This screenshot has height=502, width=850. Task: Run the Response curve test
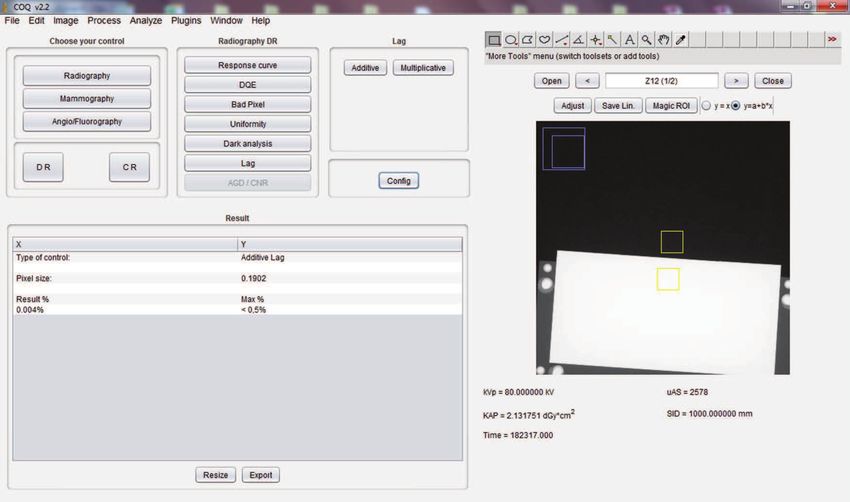[x=248, y=65]
